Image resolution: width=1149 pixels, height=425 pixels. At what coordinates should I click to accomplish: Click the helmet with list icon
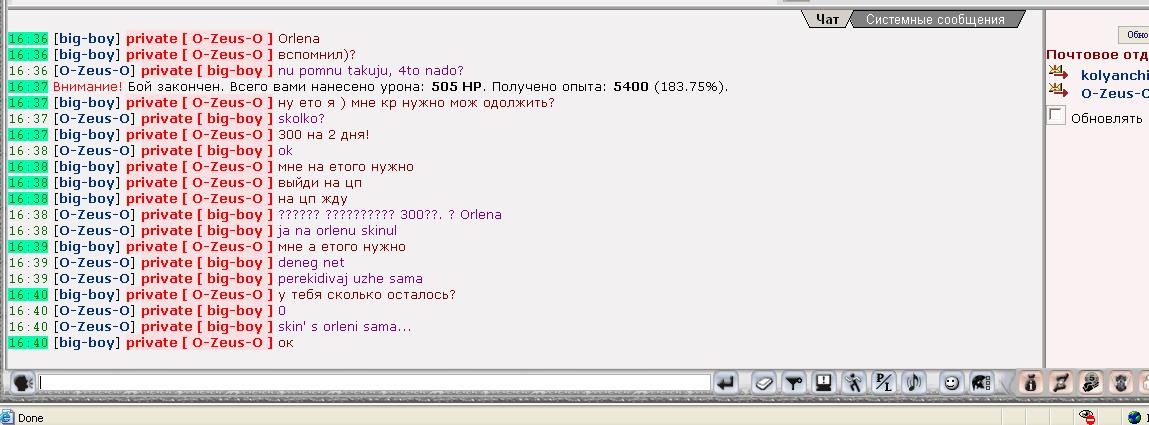(980, 382)
